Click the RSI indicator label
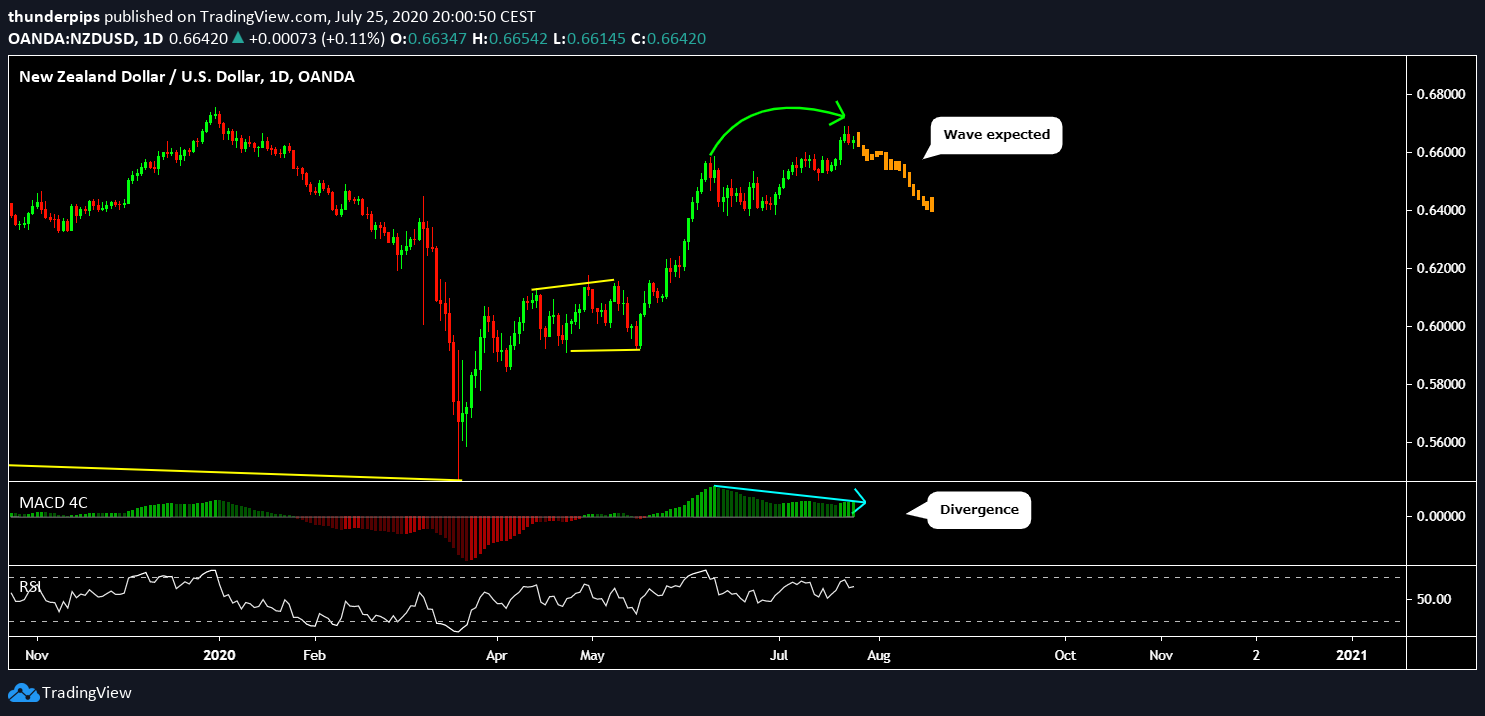1485x716 pixels. 32,587
